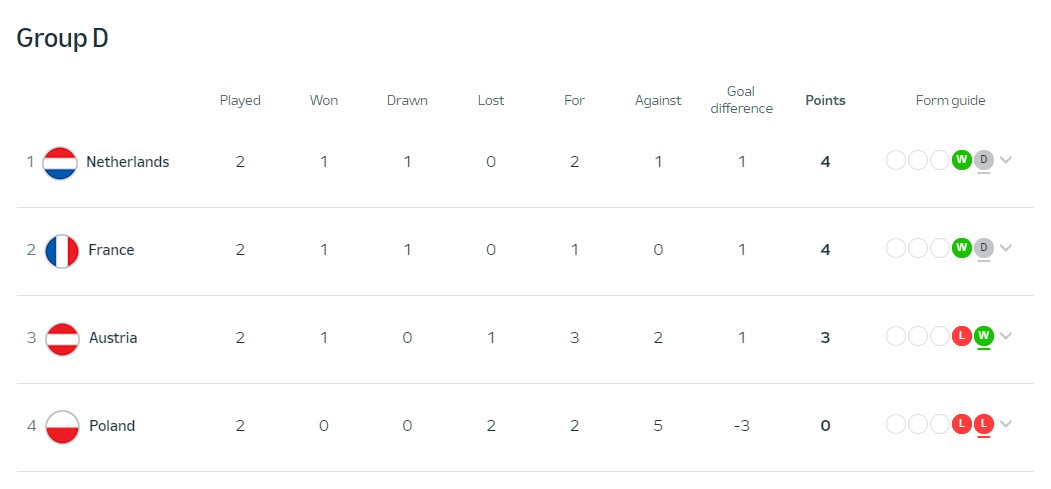Click France's first empty form circle

[896, 248]
